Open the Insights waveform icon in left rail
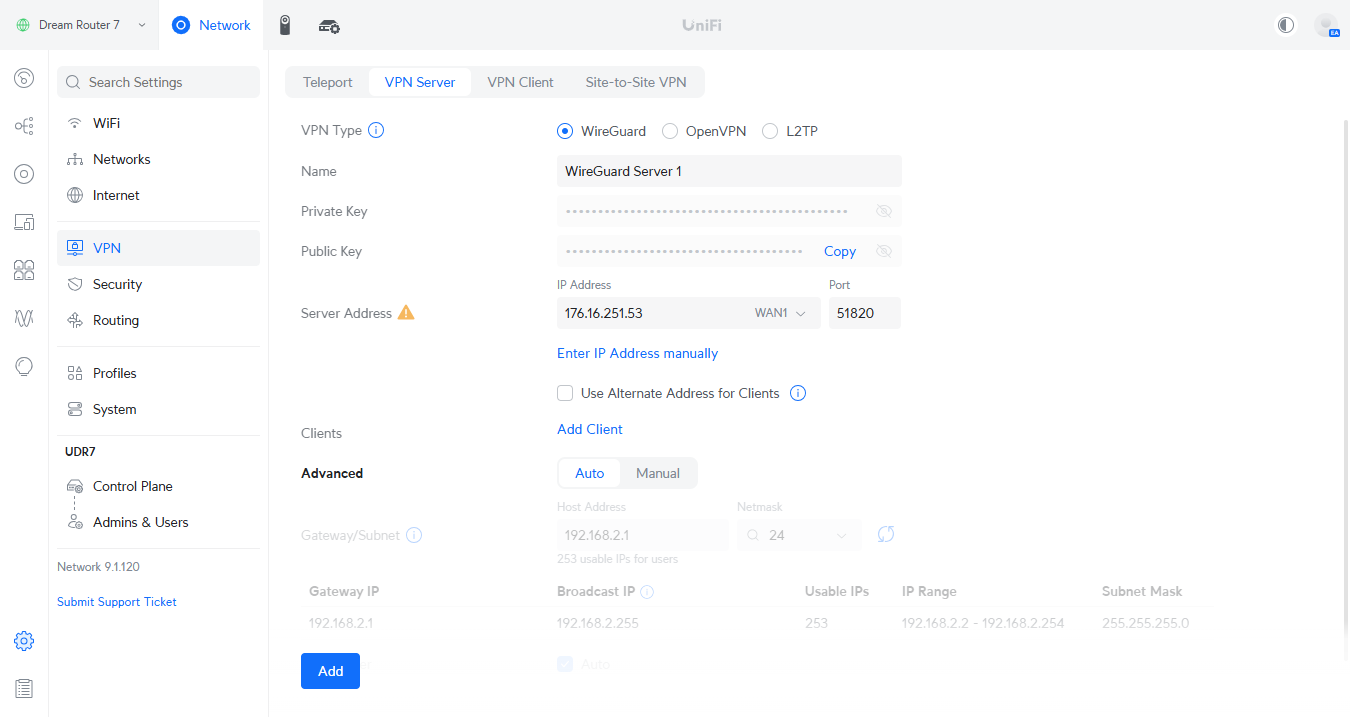Screen dimensions: 1350x717 pos(24,318)
